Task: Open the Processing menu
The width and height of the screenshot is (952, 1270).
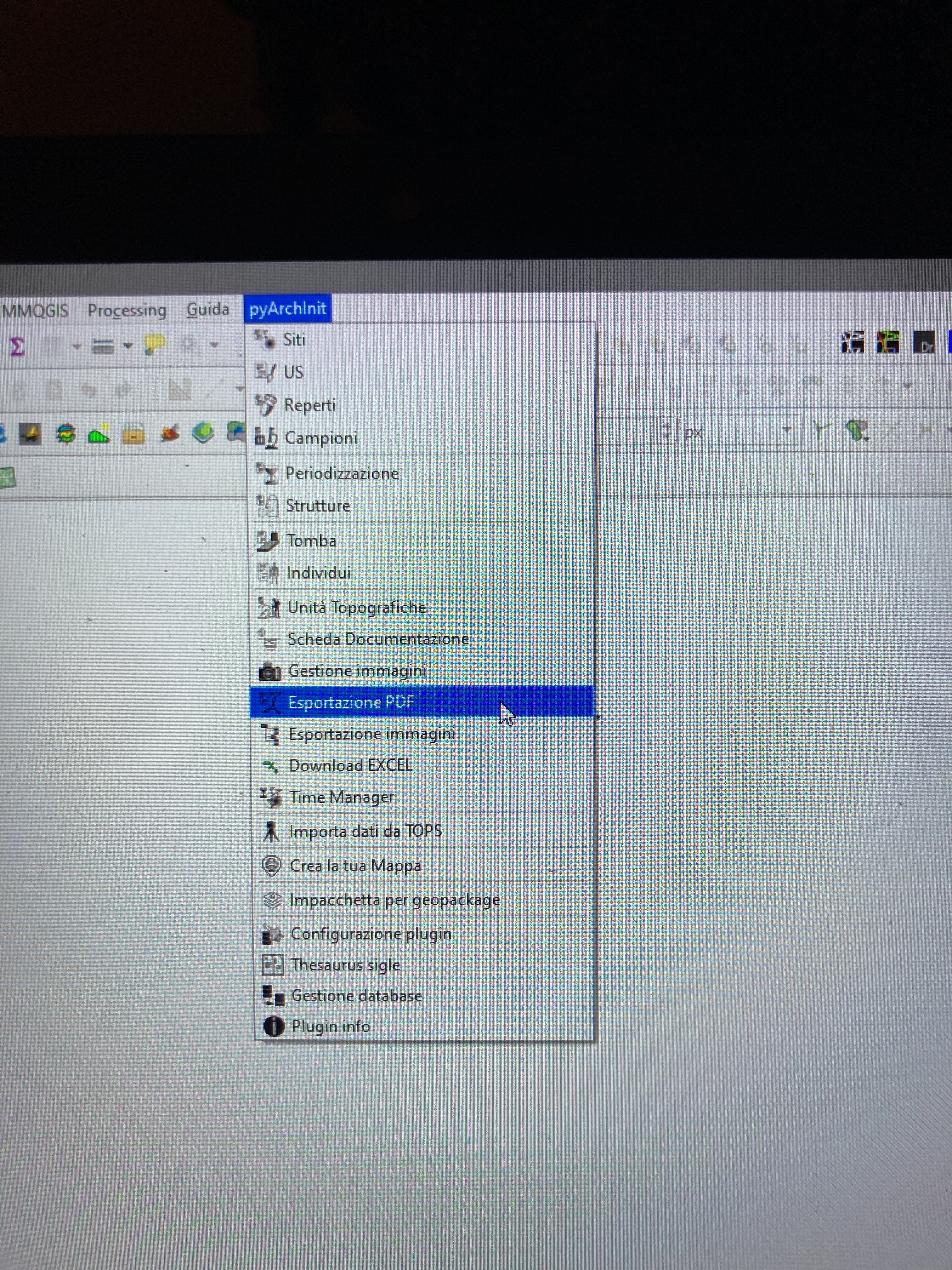Action: (x=127, y=310)
